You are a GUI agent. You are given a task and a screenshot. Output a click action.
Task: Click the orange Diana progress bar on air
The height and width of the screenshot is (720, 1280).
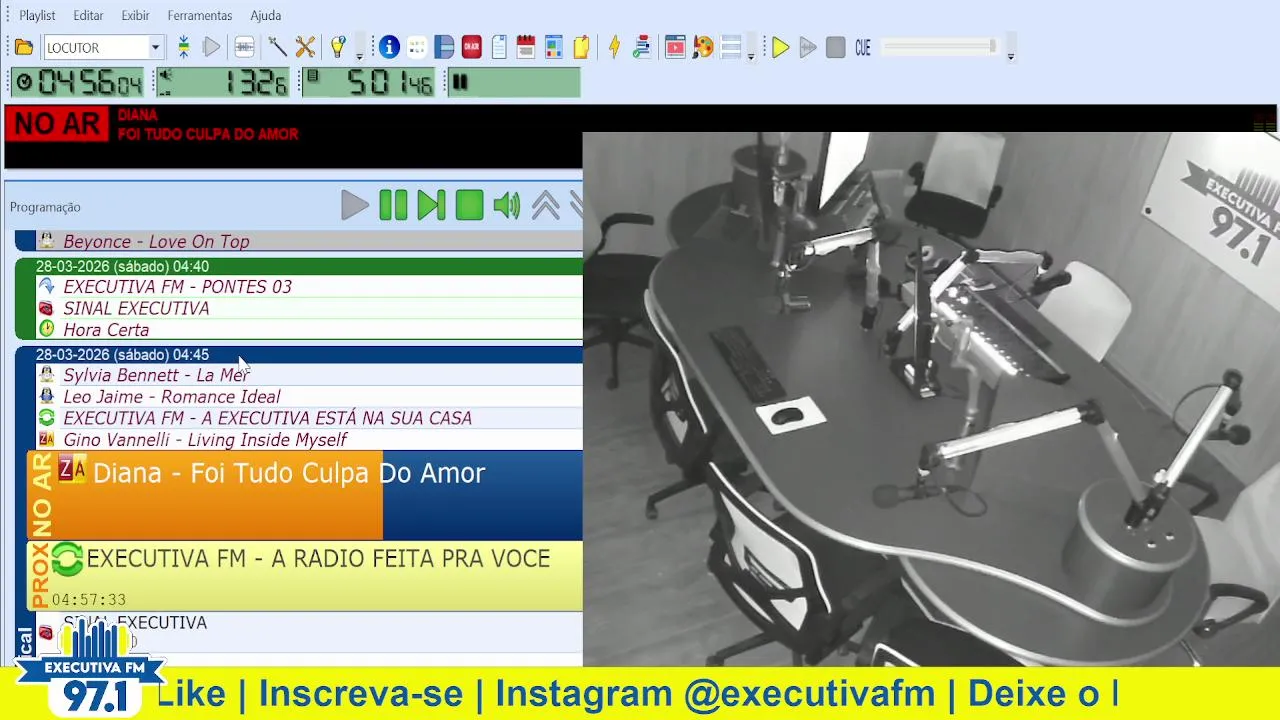[204, 495]
